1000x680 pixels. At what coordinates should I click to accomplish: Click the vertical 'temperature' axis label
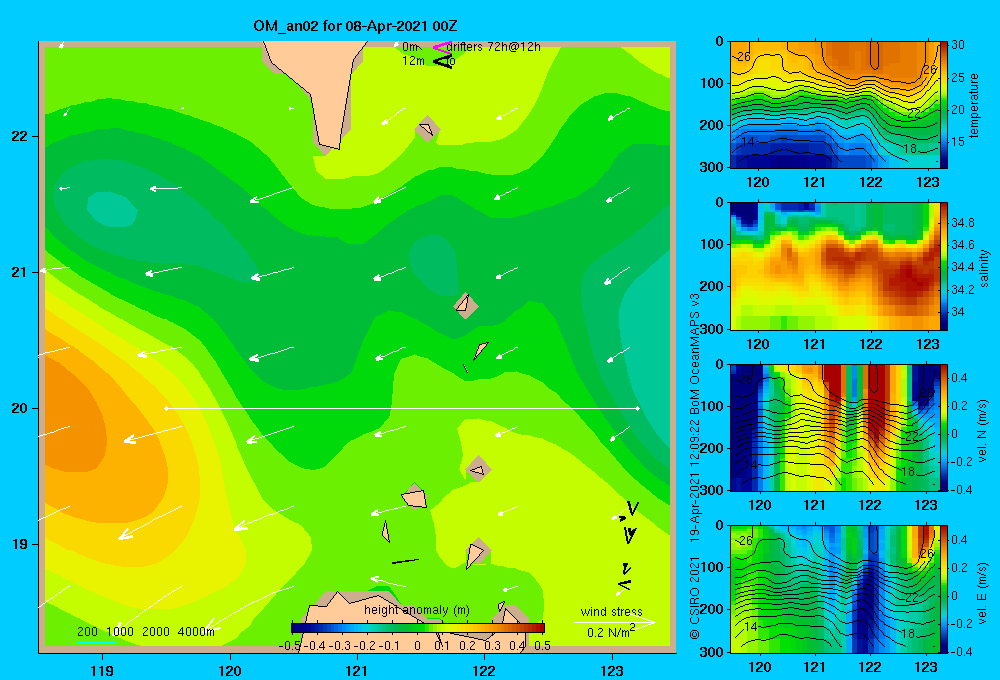click(974, 105)
